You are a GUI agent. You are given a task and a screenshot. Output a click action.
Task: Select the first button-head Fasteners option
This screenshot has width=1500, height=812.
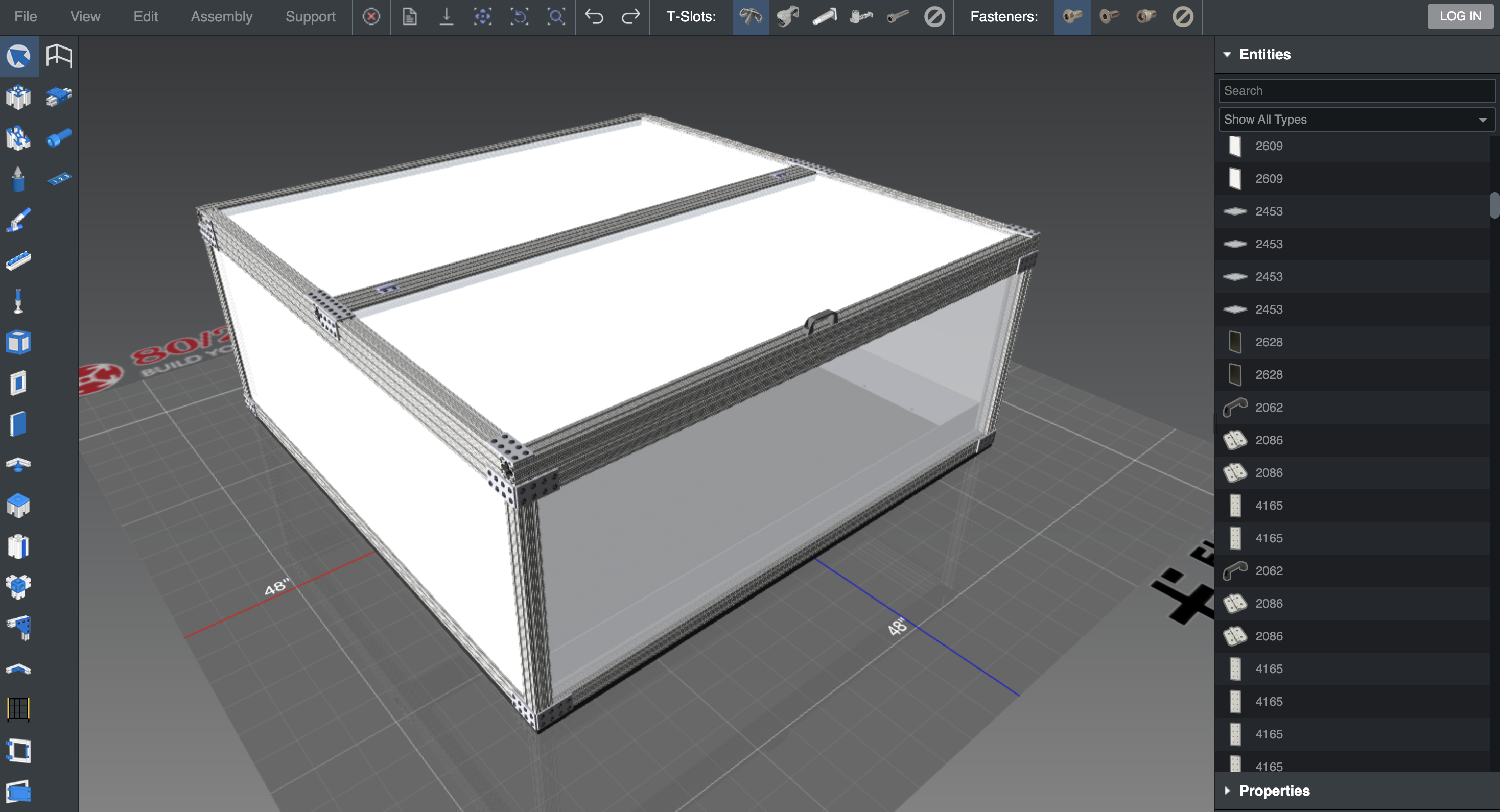pos(1072,16)
